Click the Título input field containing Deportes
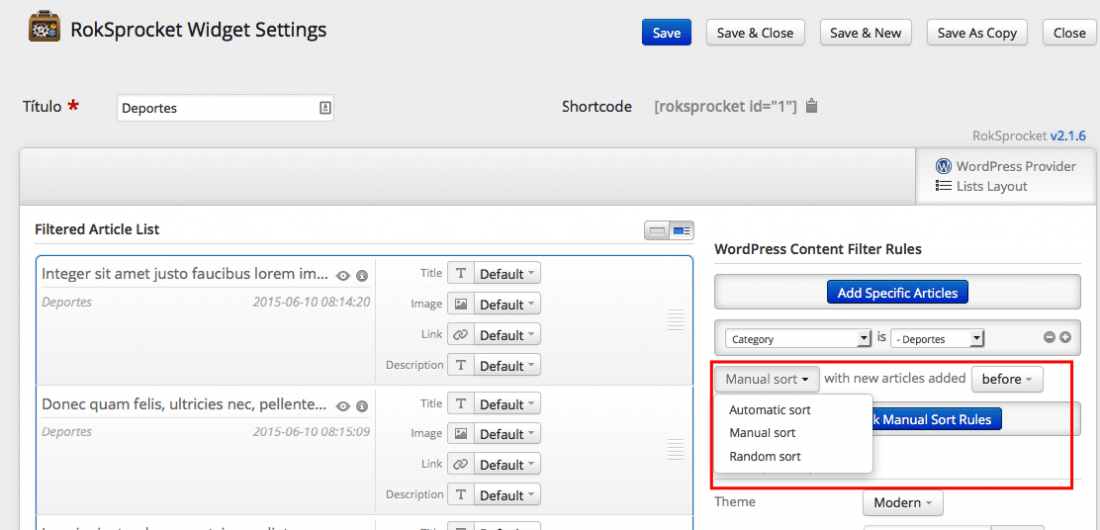This screenshot has height=530, width=1100. pyautogui.click(x=225, y=108)
